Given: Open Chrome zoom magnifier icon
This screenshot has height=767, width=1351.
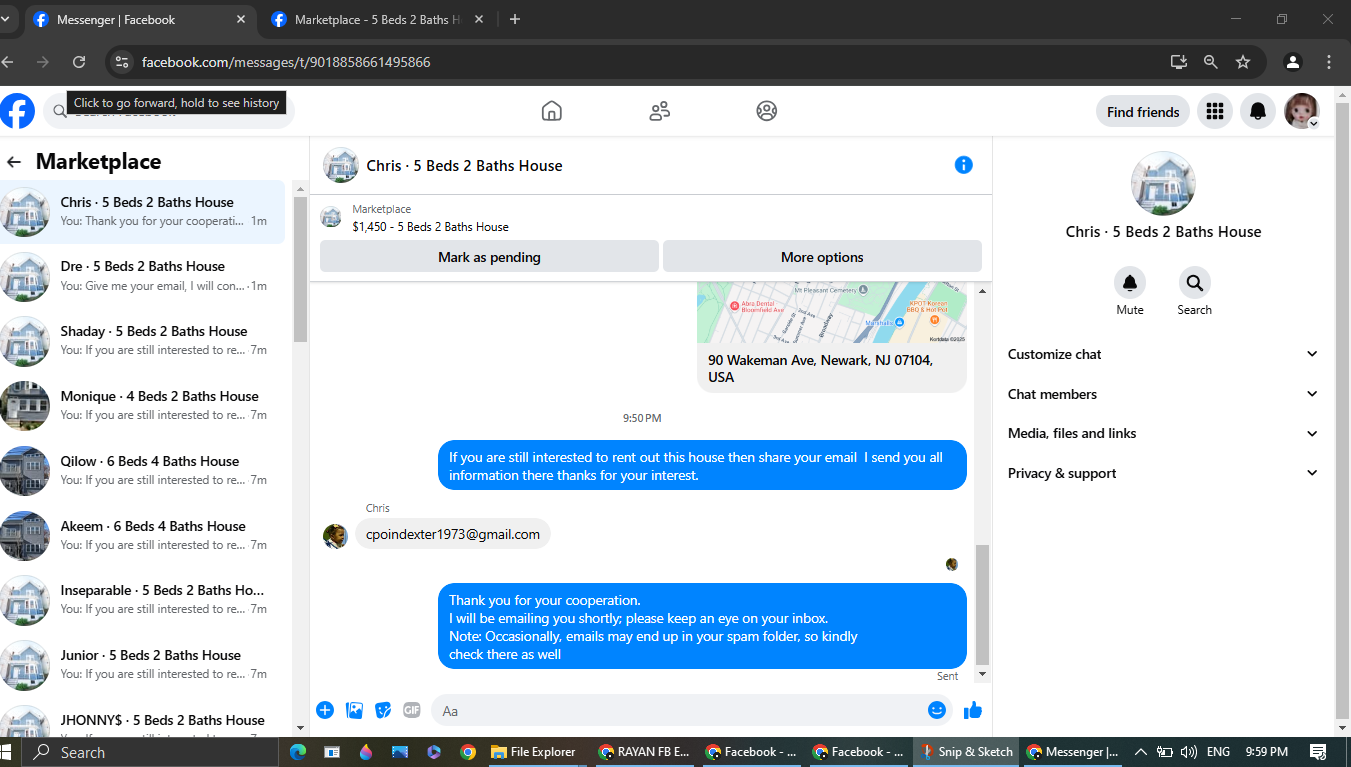Looking at the screenshot, I should pos(1211,62).
